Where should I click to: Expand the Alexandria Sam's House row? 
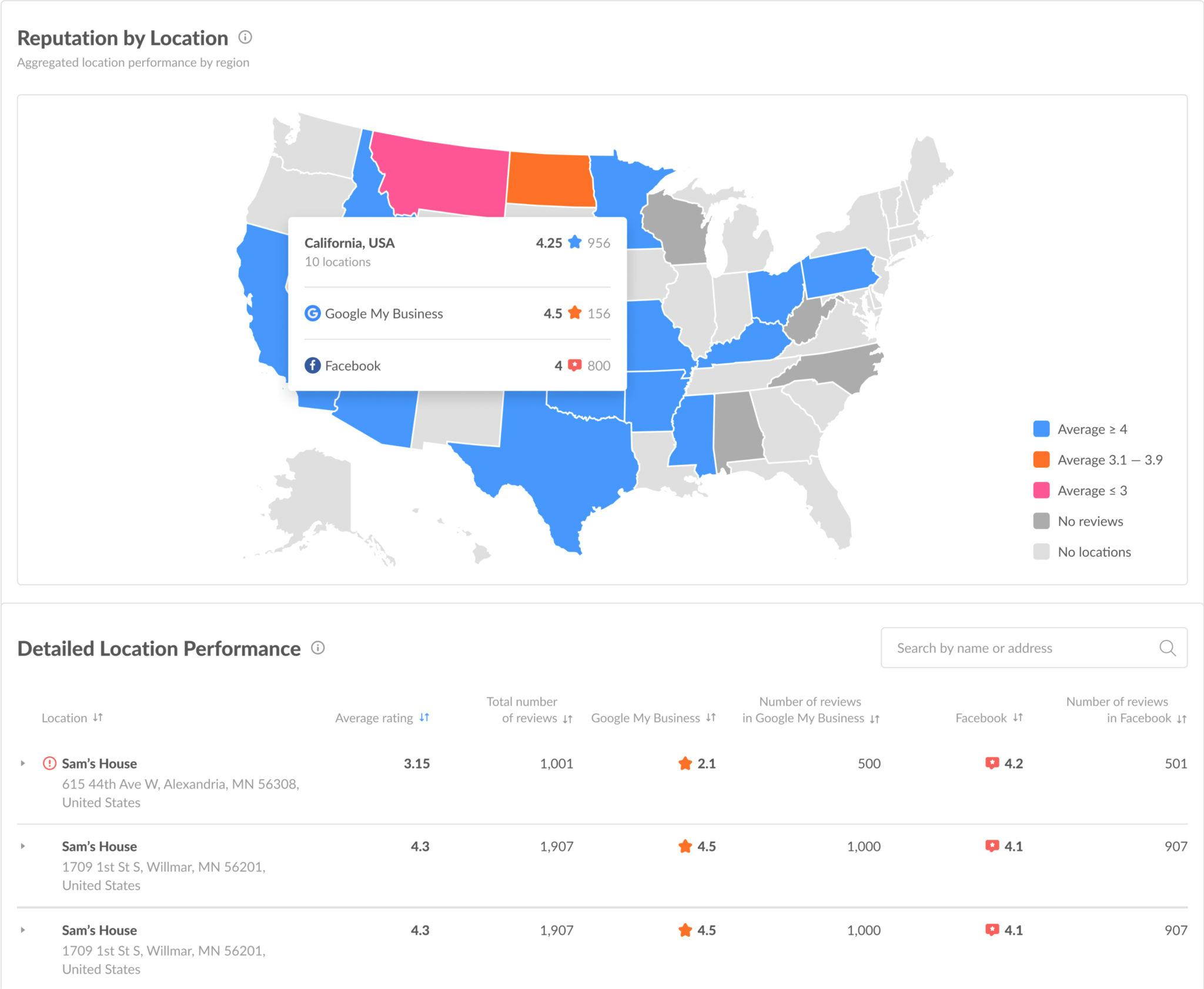[23, 763]
